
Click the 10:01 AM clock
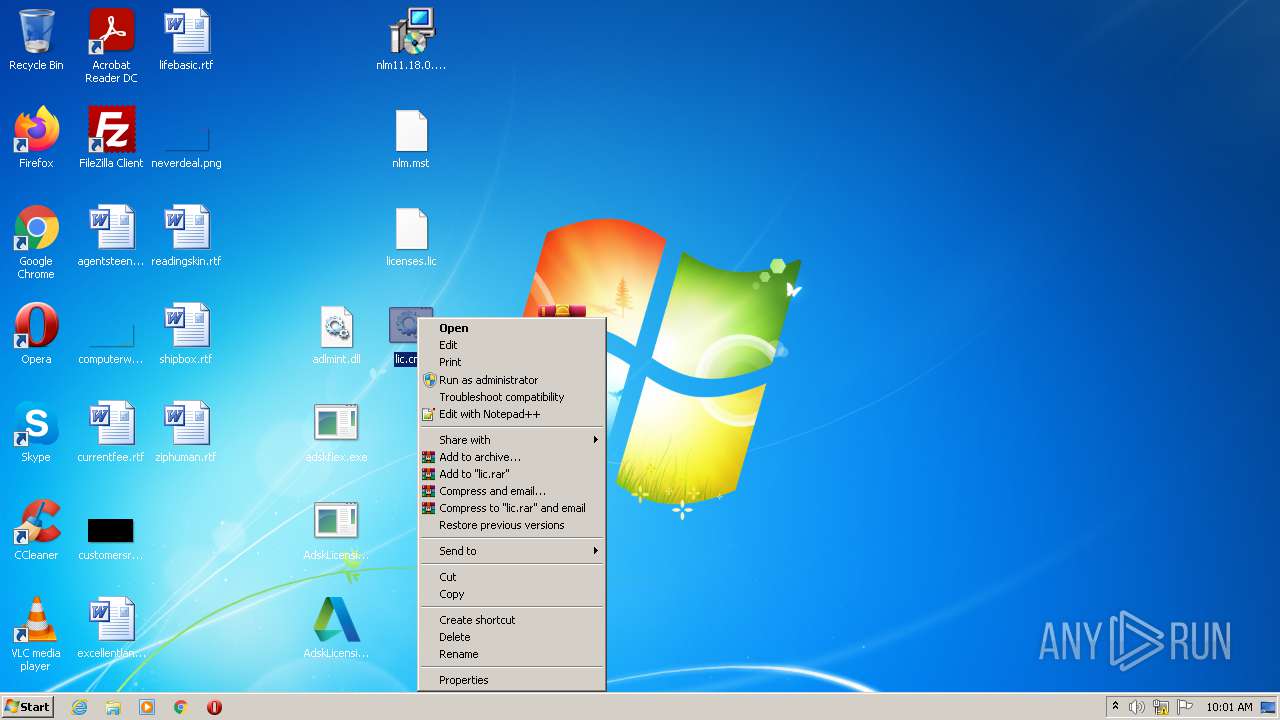tap(1229, 707)
